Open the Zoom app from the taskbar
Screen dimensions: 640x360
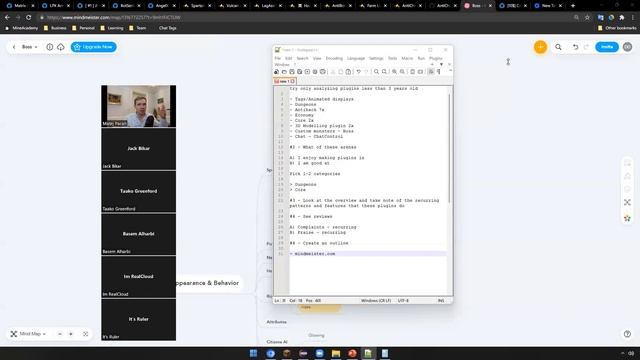[x=320, y=353]
